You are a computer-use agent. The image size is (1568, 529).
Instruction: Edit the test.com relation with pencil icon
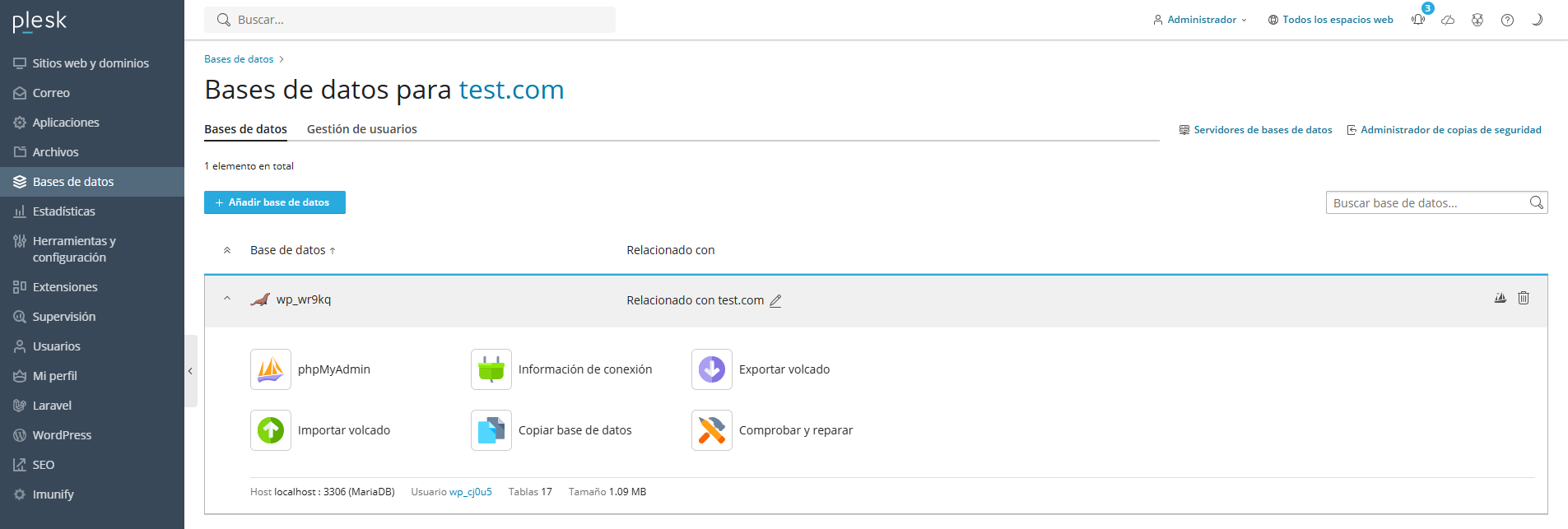click(x=775, y=301)
